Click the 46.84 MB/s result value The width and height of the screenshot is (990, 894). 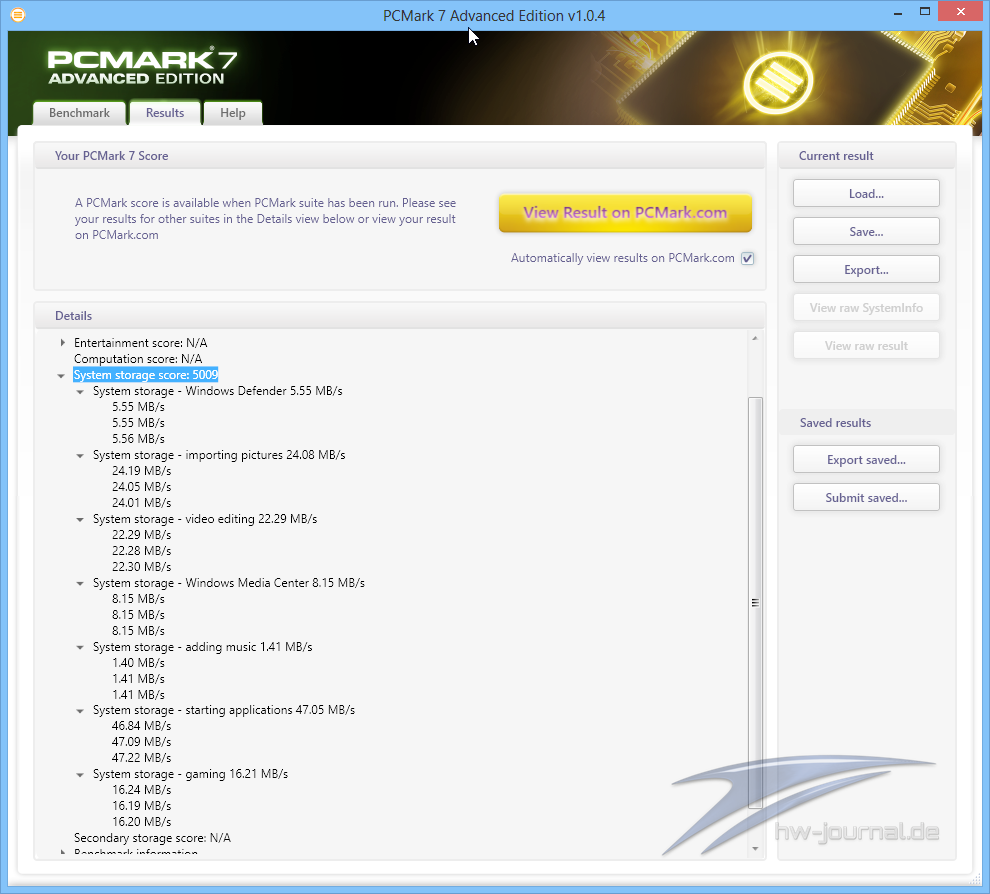point(141,726)
